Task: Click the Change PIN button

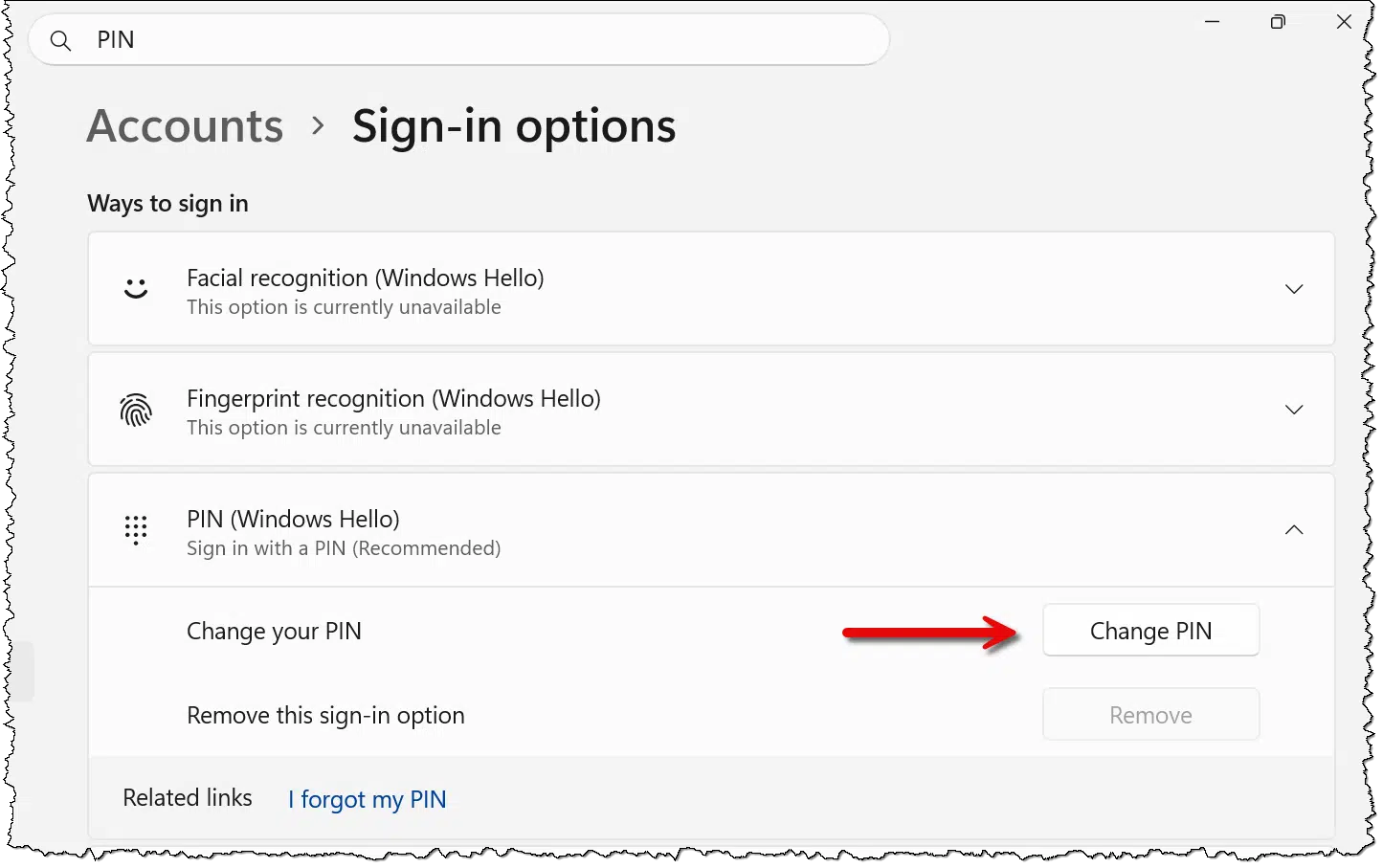Action: (x=1150, y=631)
